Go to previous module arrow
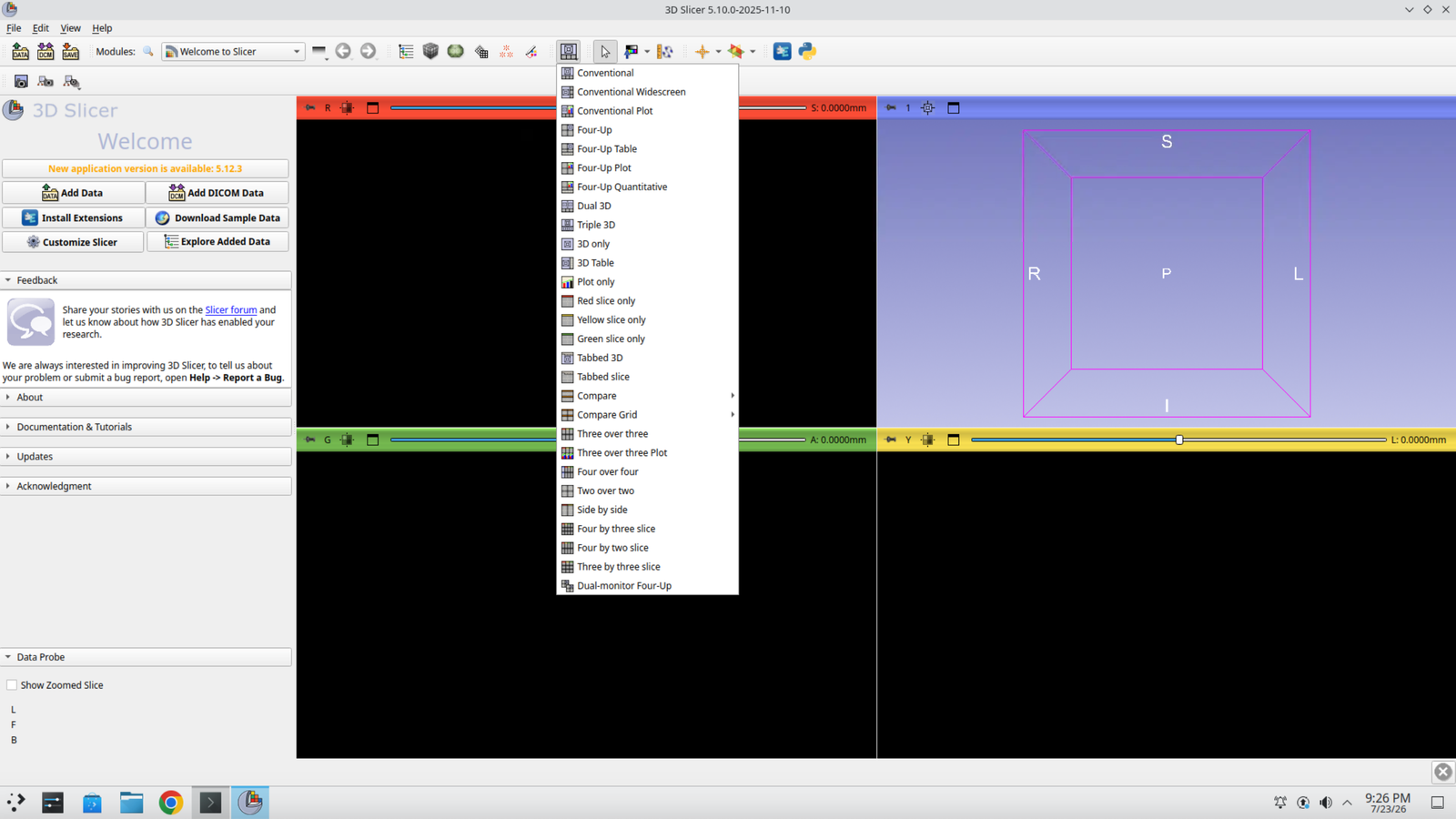 click(343, 52)
